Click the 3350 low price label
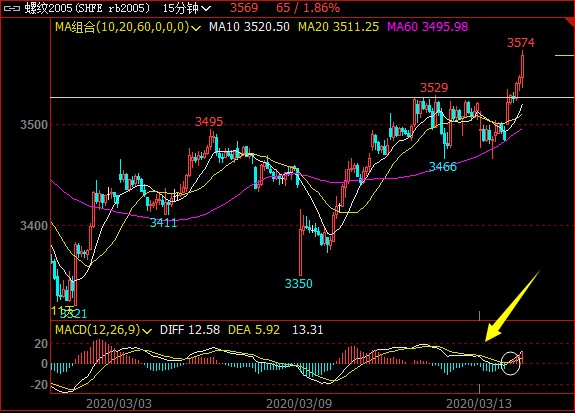This screenshot has width=575, height=413. pyautogui.click(x=299, y=284)
